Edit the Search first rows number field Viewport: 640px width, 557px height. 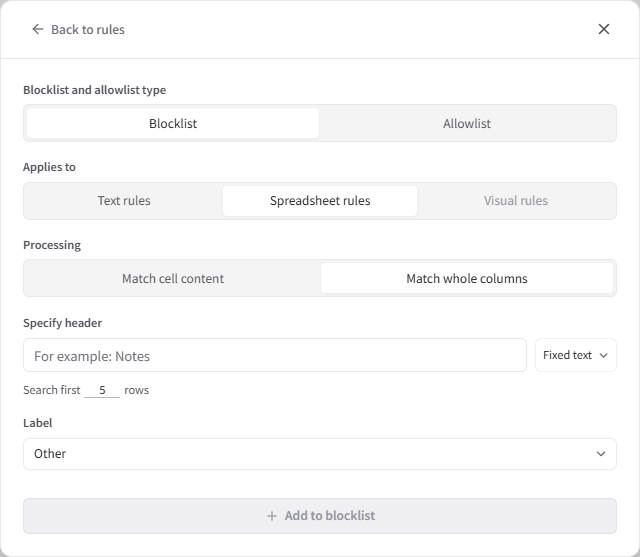[102, 390]
